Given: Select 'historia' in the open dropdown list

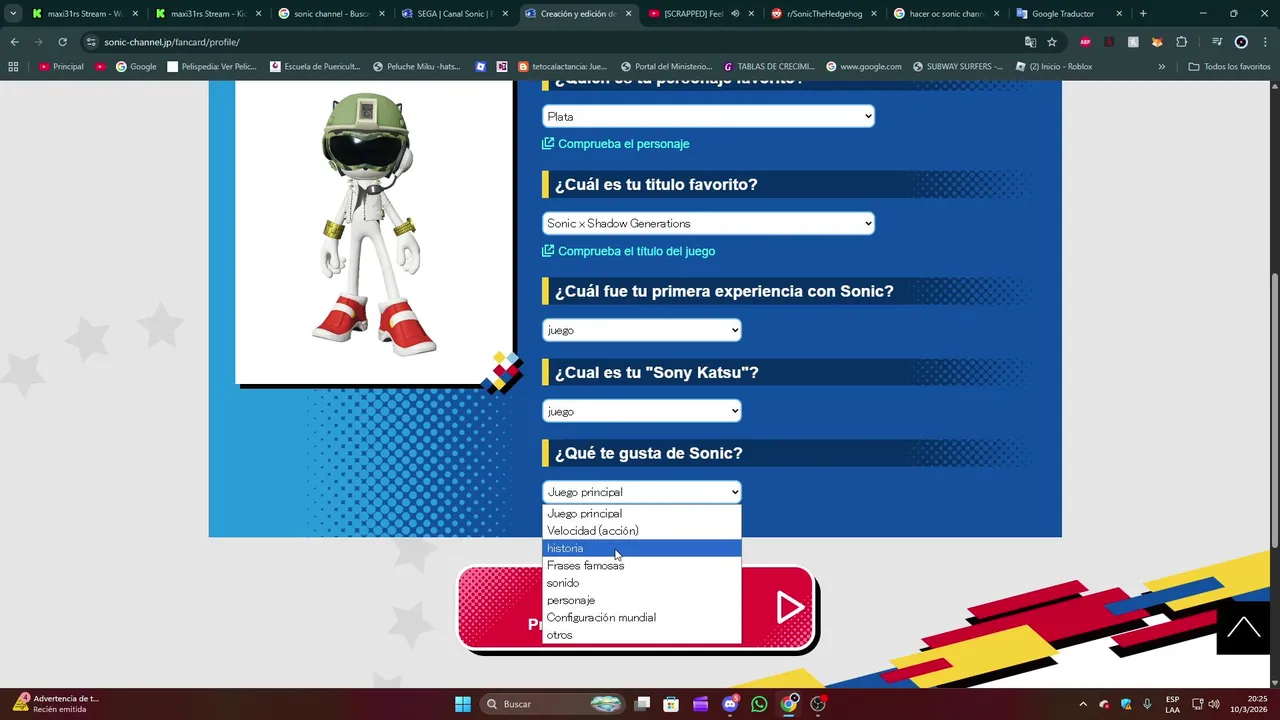Looking at the screenshot, I should tap(641, 548).
